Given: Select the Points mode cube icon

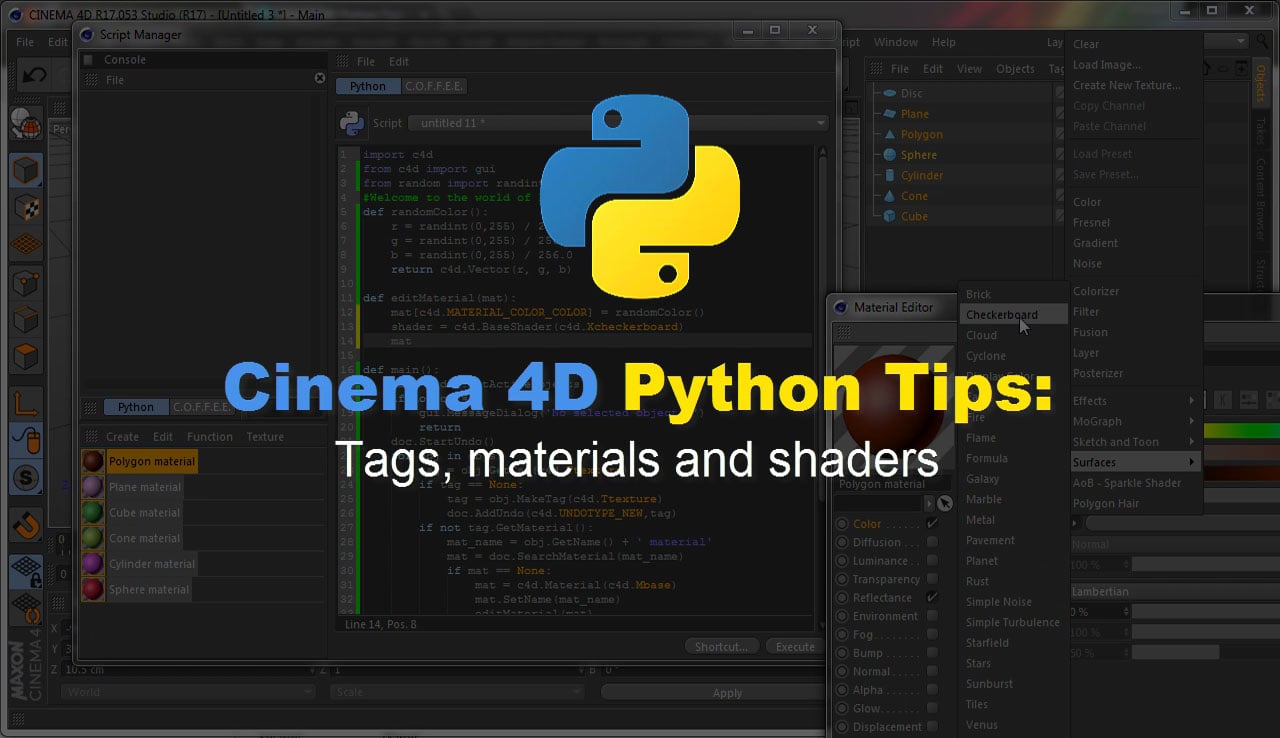Looking at the screenshot, I should (26, 283).
